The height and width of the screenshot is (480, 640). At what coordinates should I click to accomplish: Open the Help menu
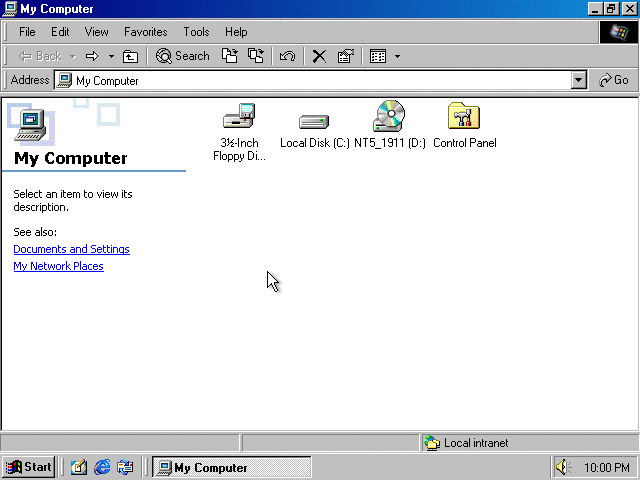tap(236, 32)
